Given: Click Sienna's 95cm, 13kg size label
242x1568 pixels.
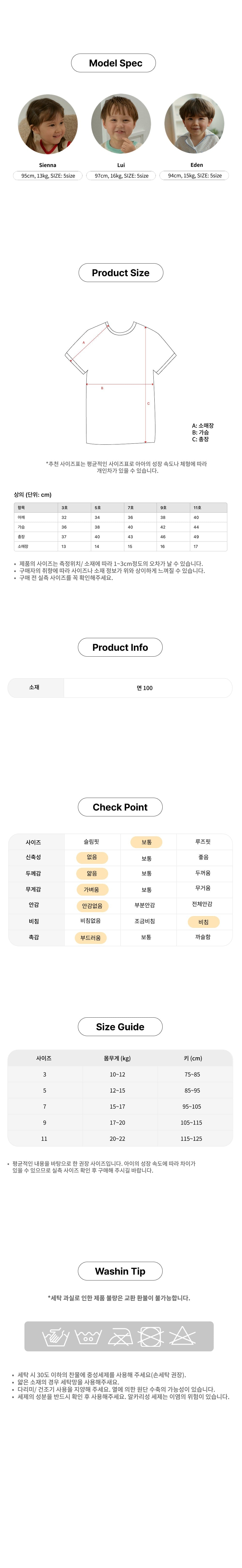Looking at the screenshot, I should click(x=48, y=175).
